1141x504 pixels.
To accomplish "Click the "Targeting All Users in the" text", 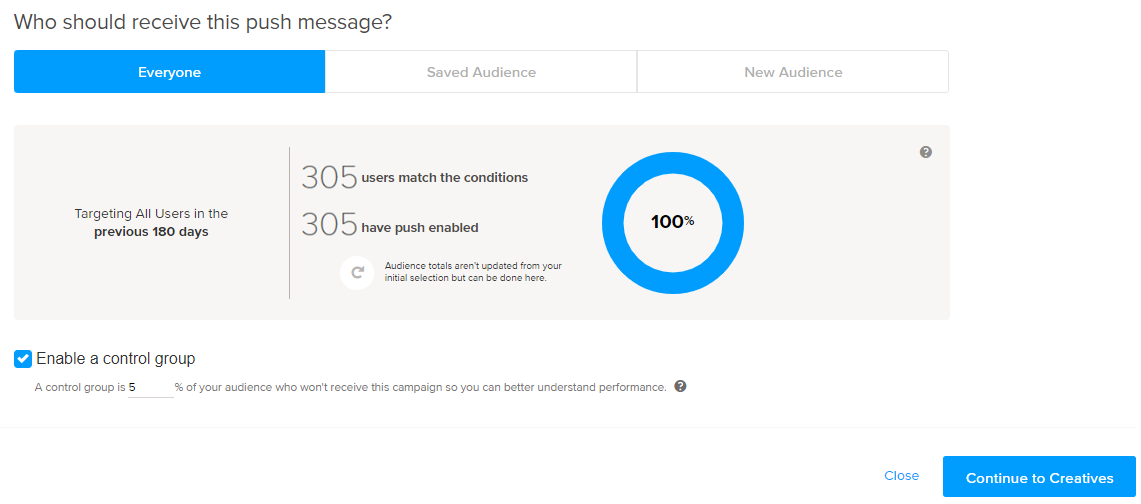I will 151,213.
